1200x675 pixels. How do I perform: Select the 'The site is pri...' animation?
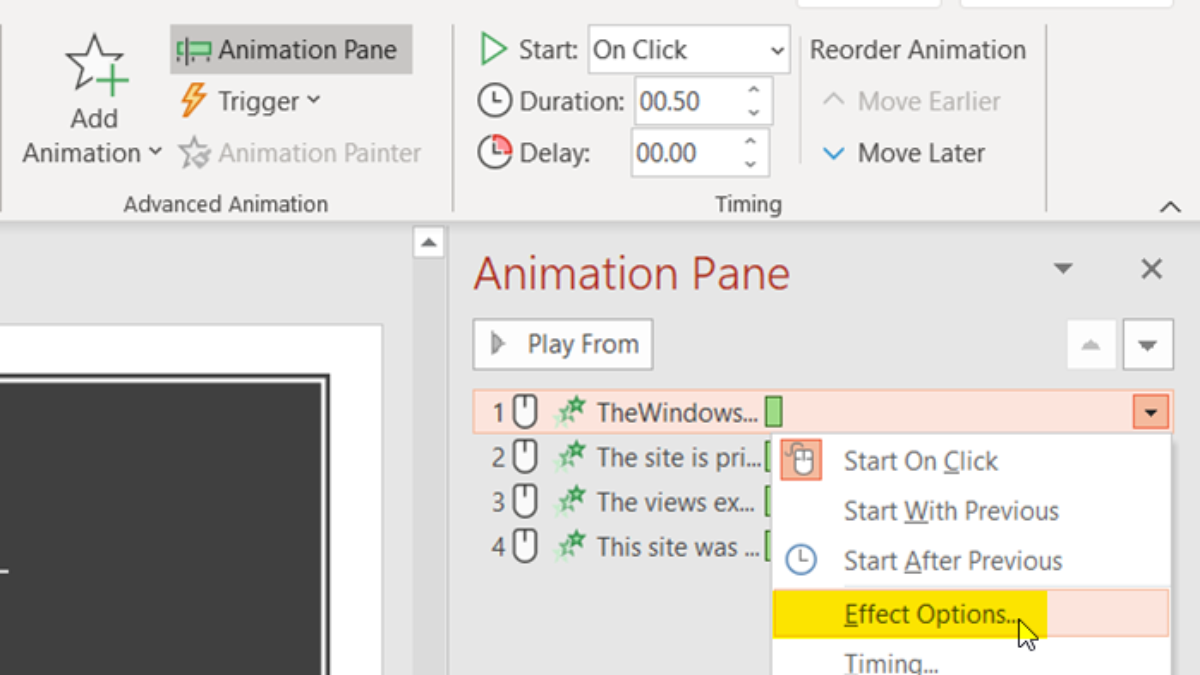click(x=676, y=457)
